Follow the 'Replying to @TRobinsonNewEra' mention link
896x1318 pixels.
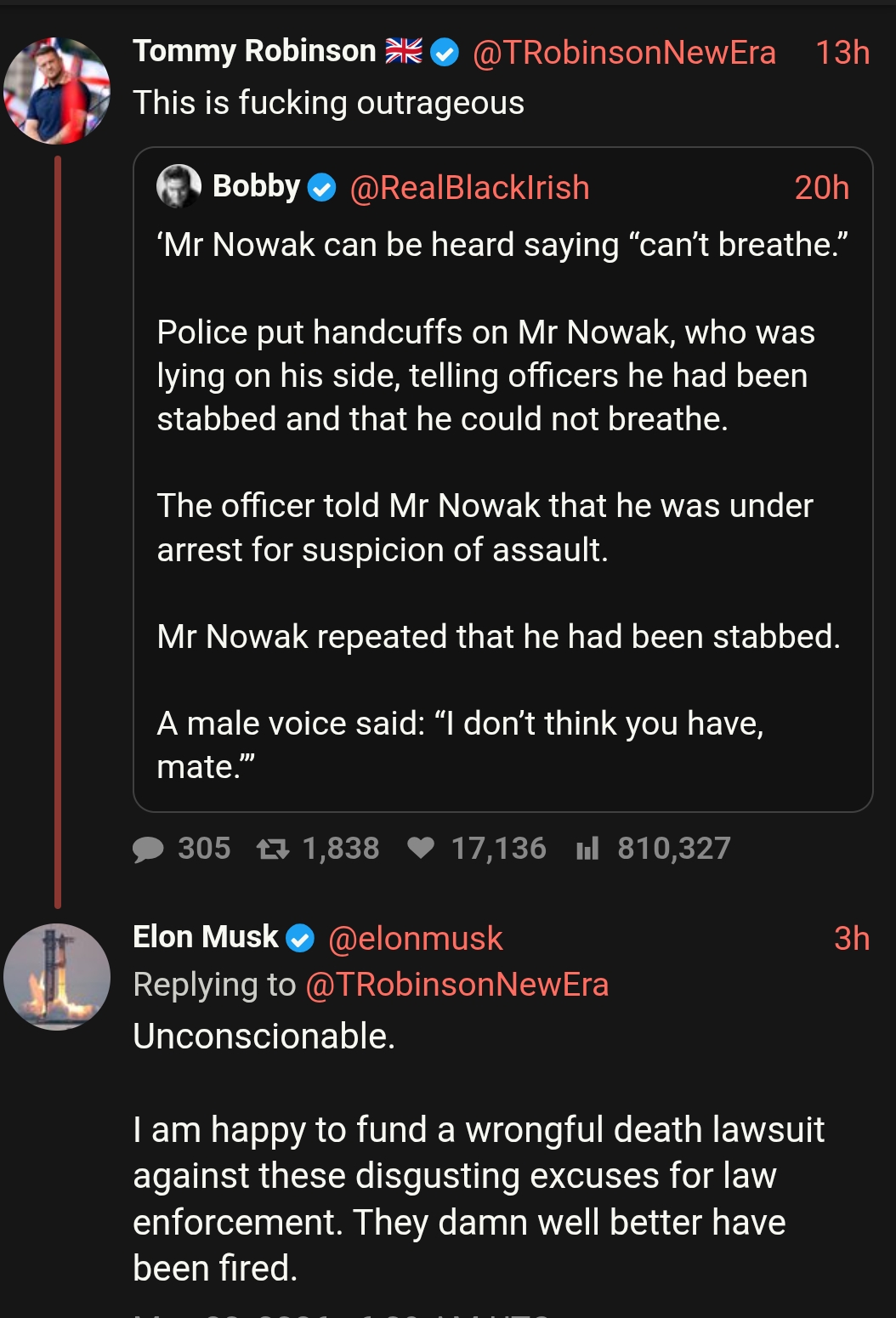[457, 985]
